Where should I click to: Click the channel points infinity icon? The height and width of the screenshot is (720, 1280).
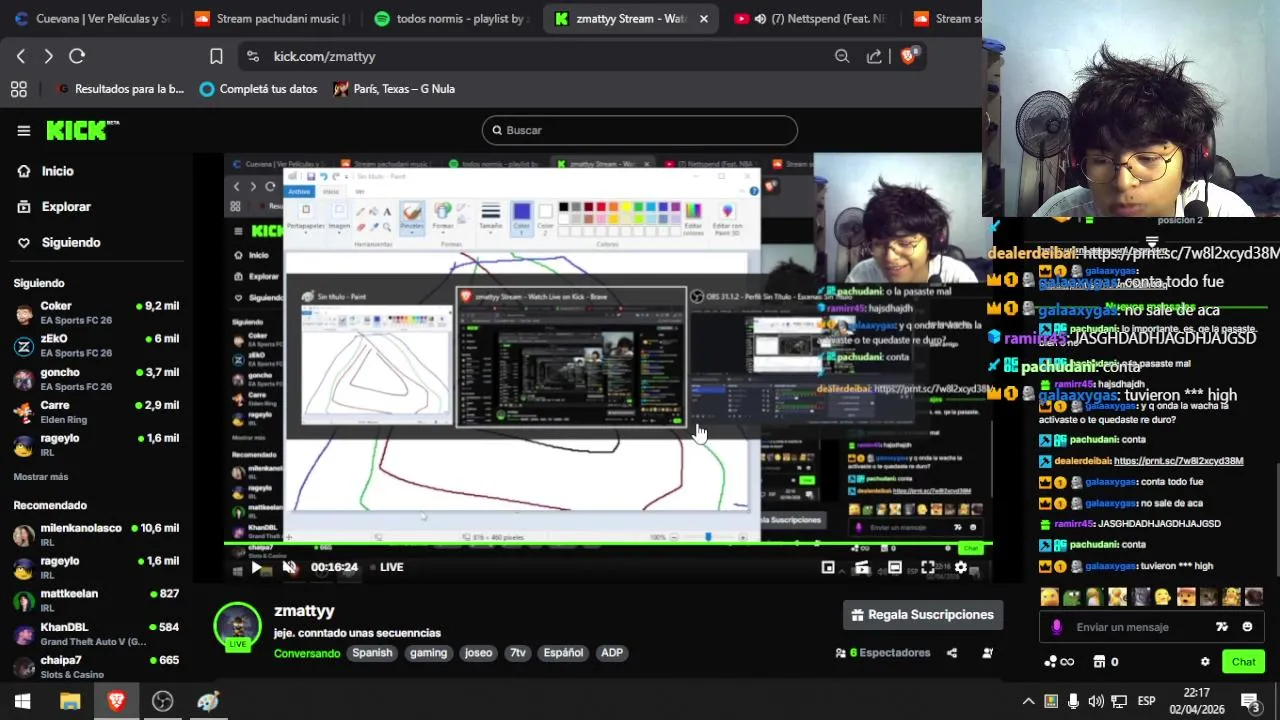point(1059,662)
